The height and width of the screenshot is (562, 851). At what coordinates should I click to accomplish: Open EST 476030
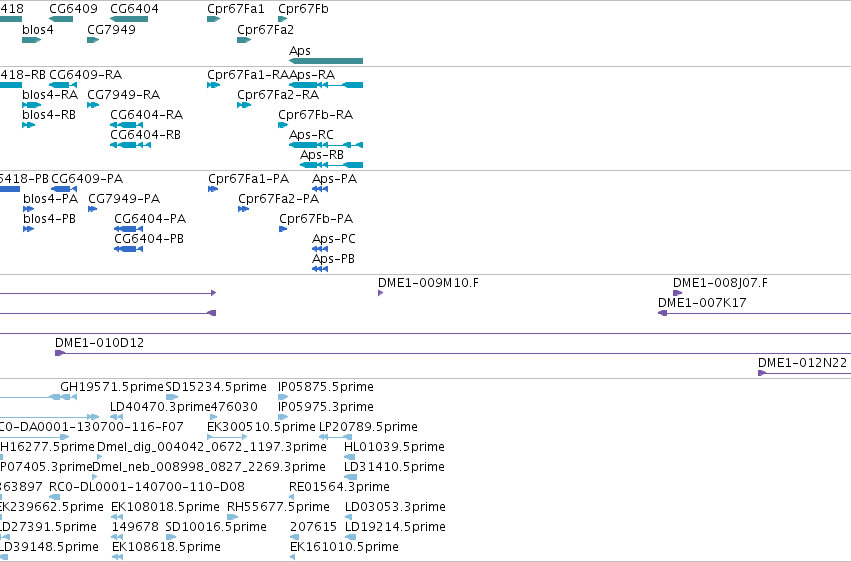click(x=213, y=417)
